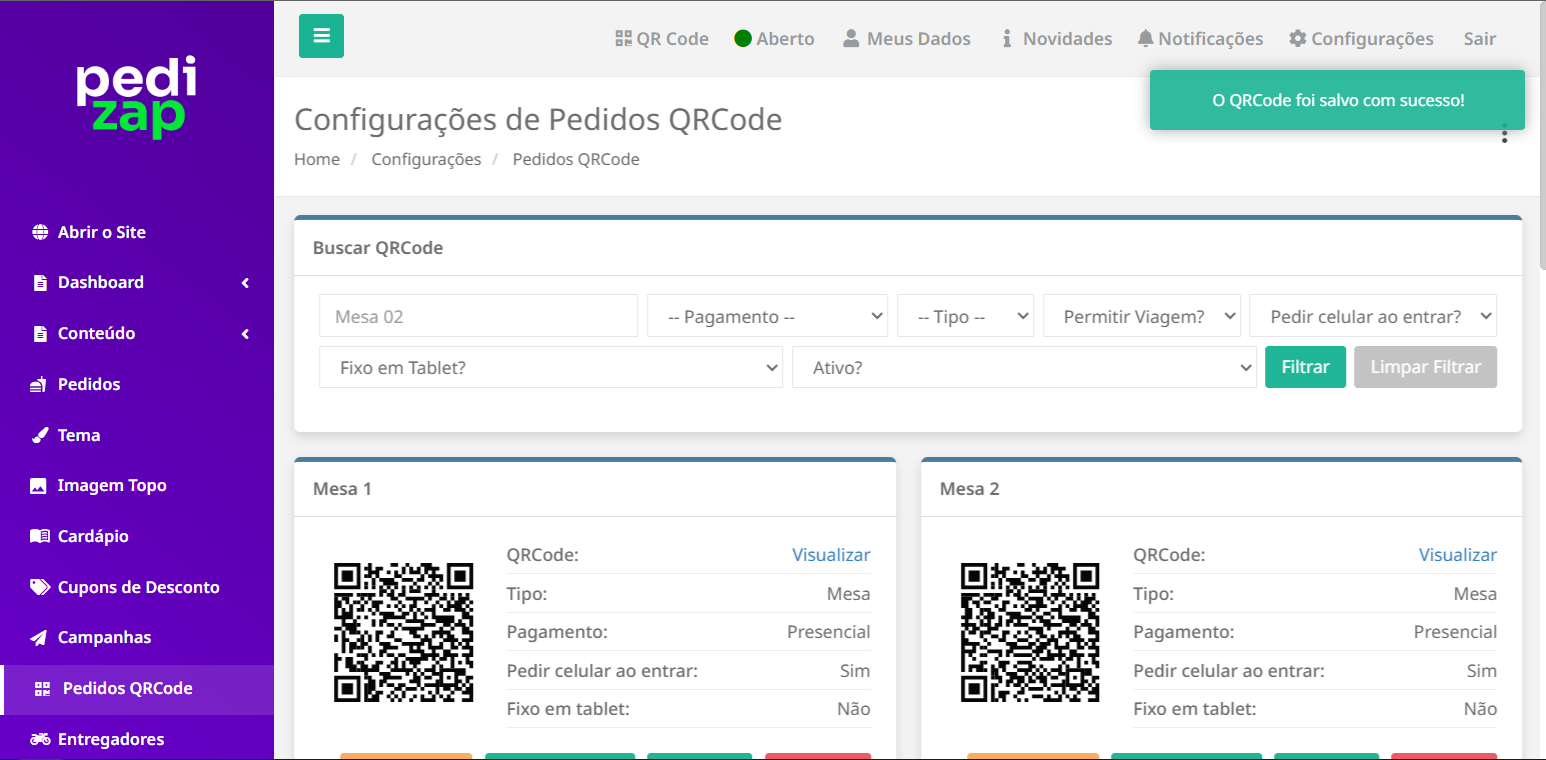
Task: Open the Ativo? filter dropdown
Action: [1024, 367]
